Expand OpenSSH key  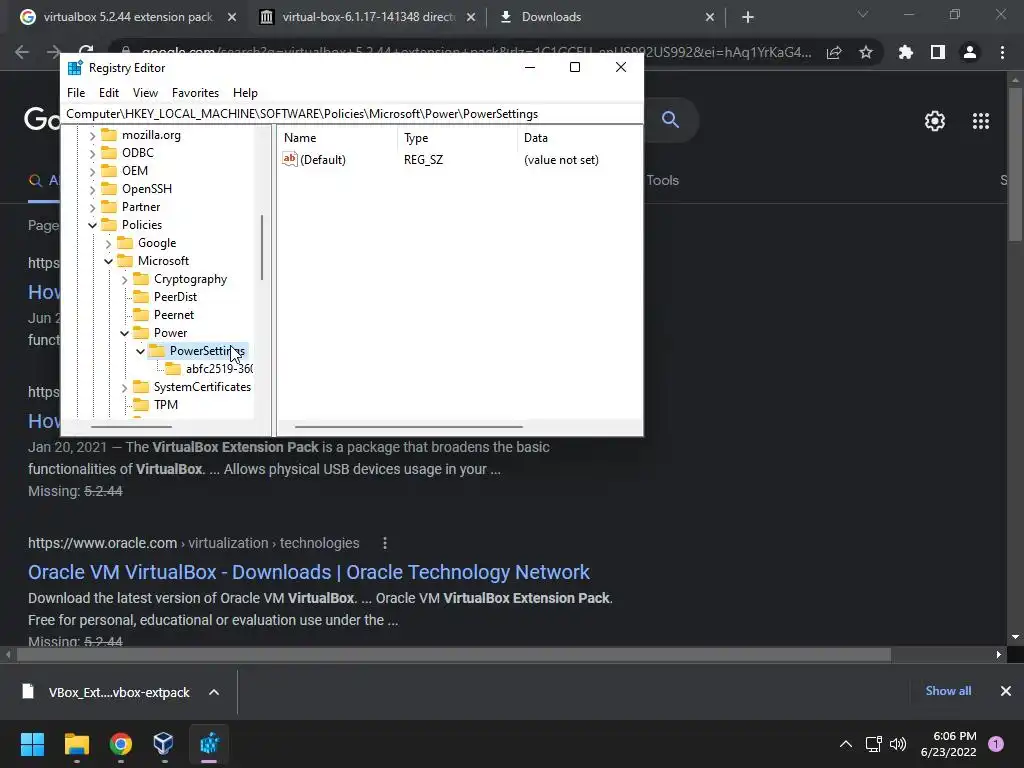(x=92, y=189)
